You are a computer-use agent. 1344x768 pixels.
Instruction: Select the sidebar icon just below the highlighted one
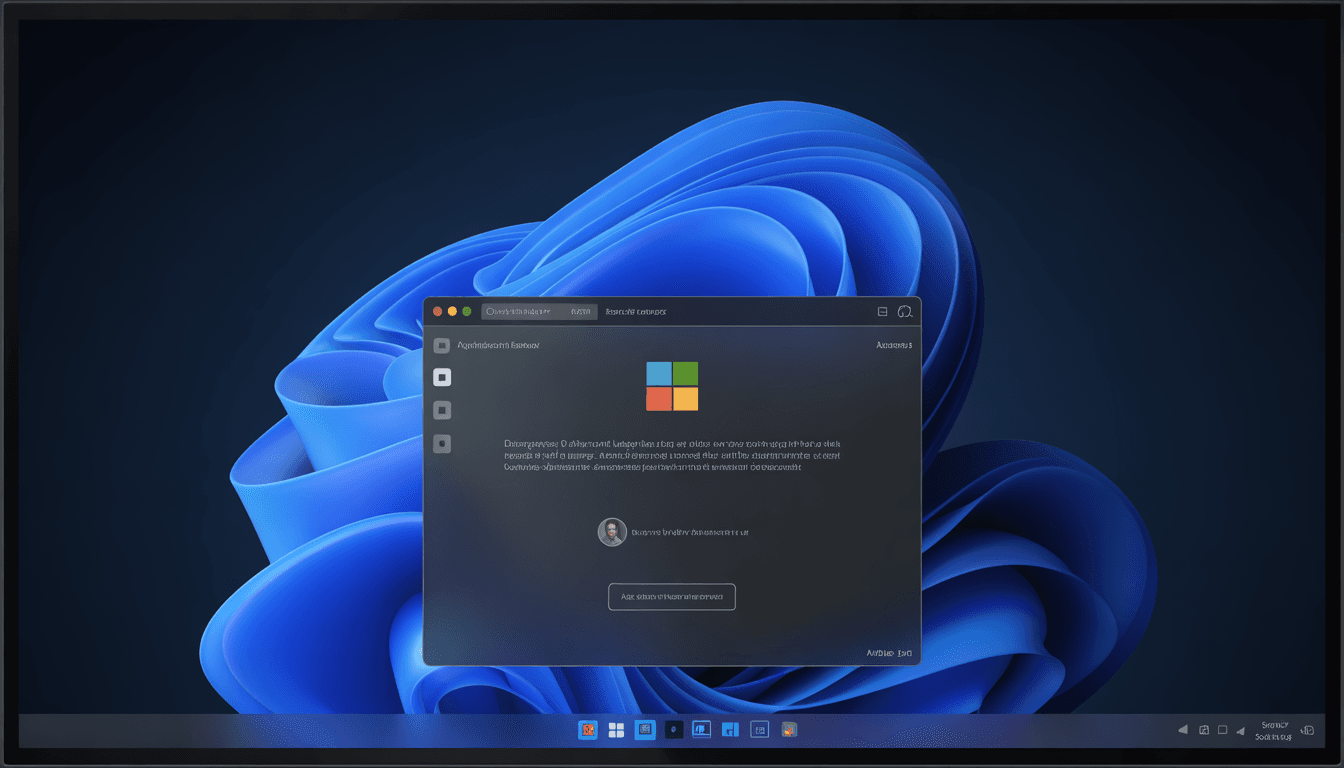tap(442, 410)
